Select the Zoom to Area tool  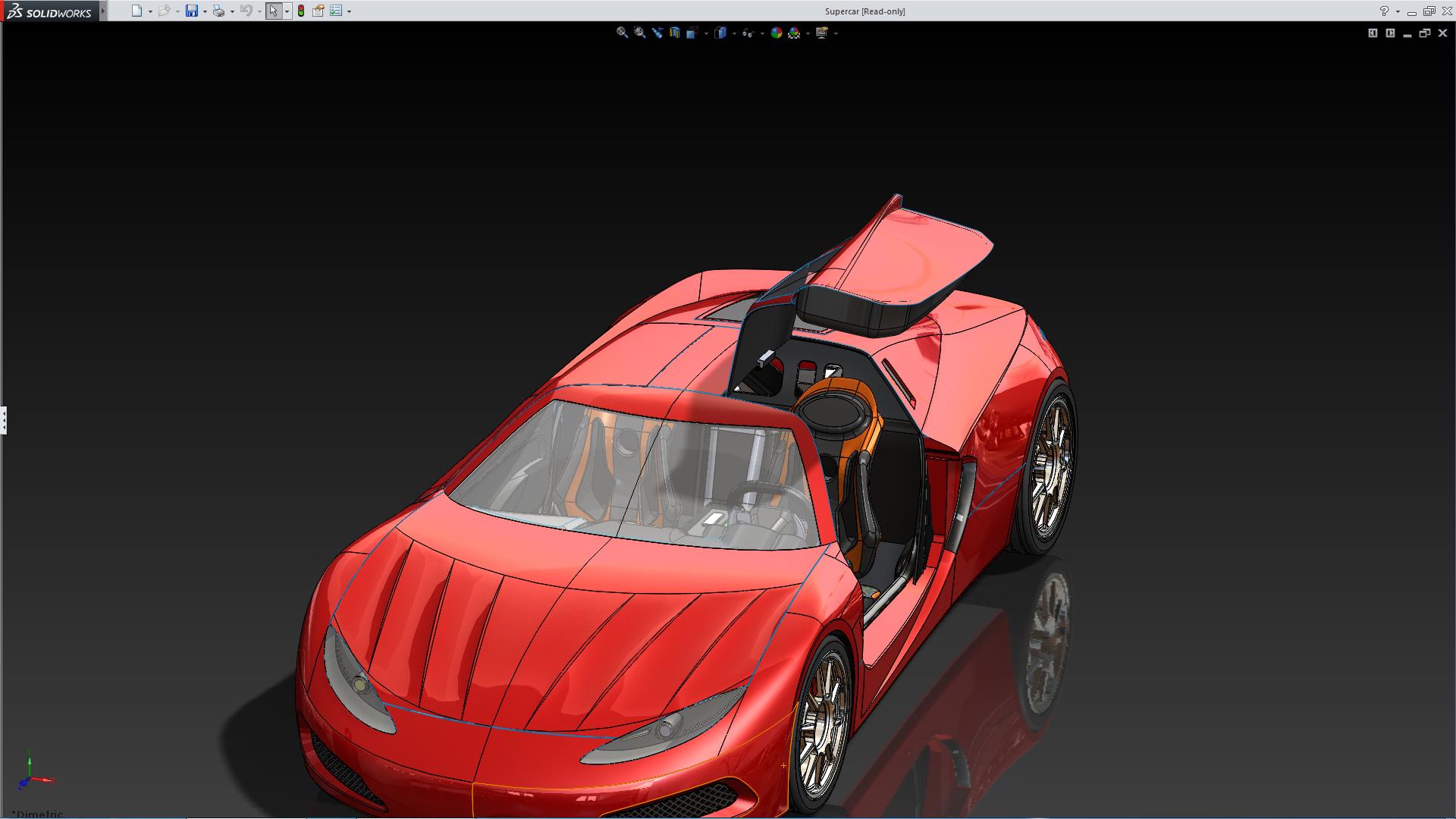pyautogui.click(x=639, y=33)
